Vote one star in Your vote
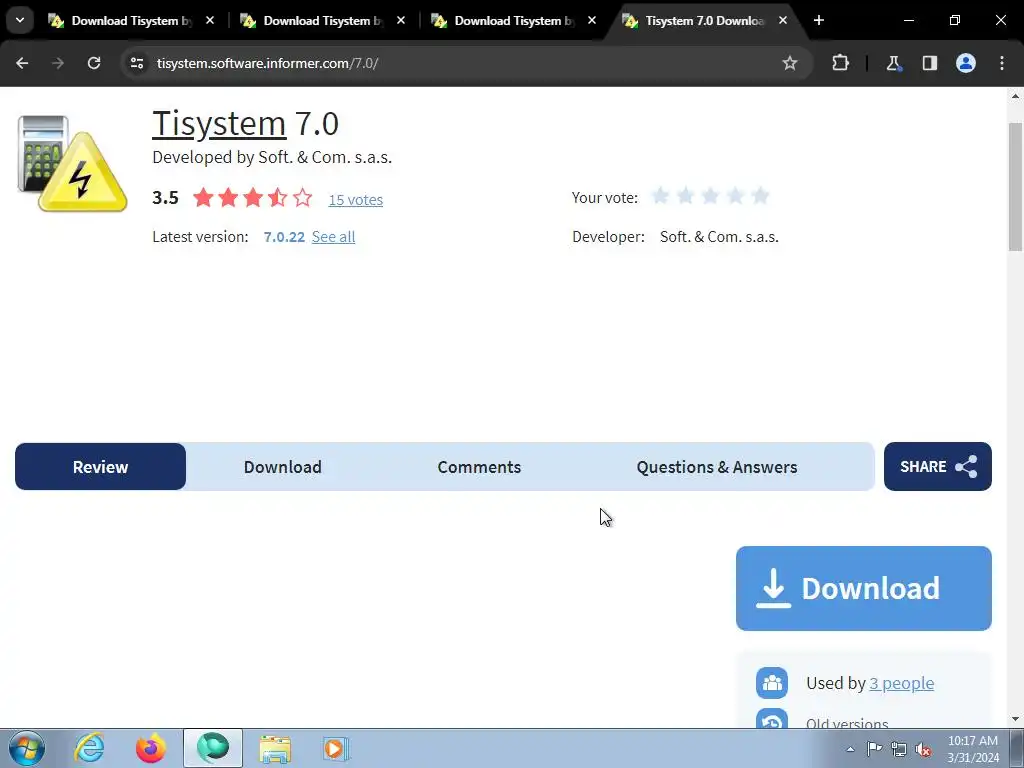1024x768 pixels. [660, 196]
